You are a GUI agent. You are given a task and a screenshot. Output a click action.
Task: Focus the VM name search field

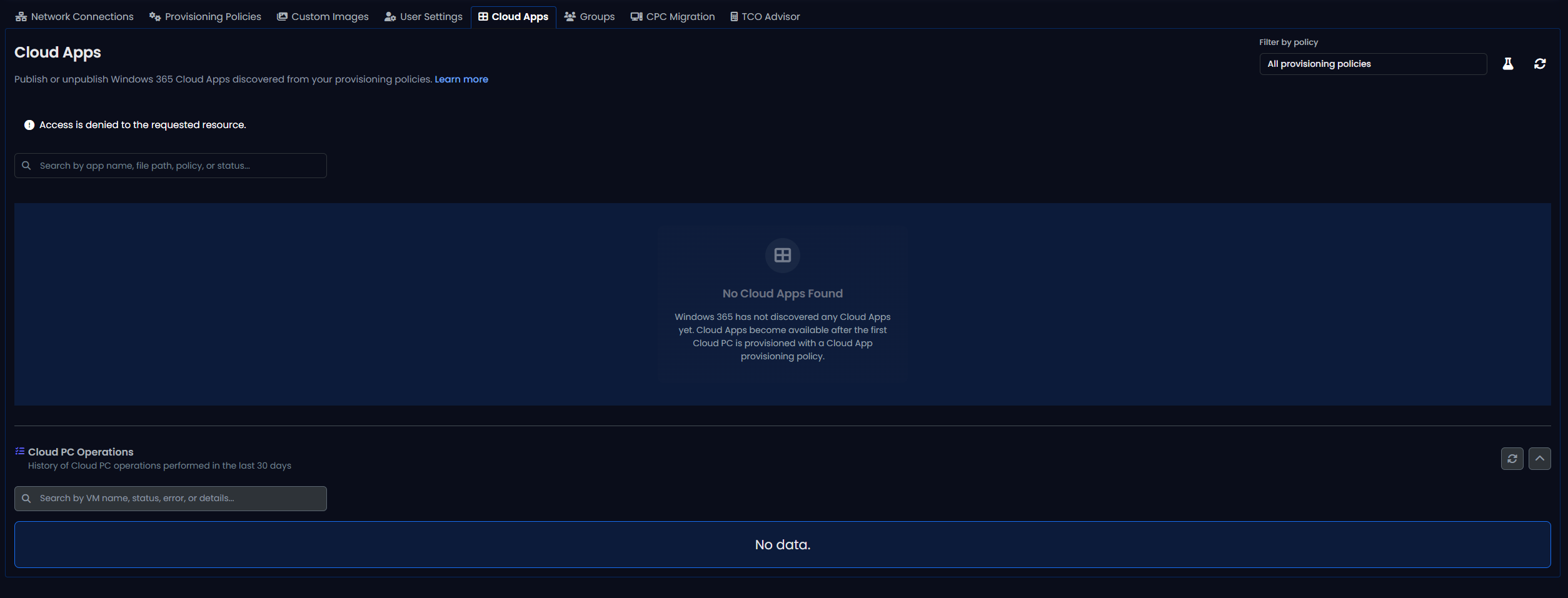pos(171,499)
